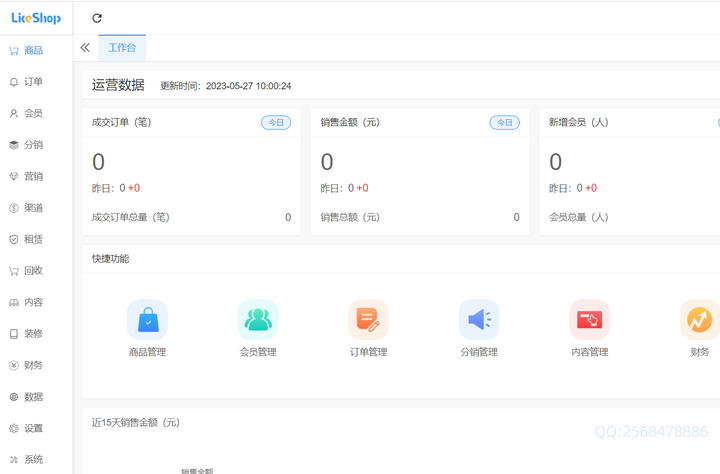Click 销售总额（元） text
This screenshot has width=720, height=474.
350,217
